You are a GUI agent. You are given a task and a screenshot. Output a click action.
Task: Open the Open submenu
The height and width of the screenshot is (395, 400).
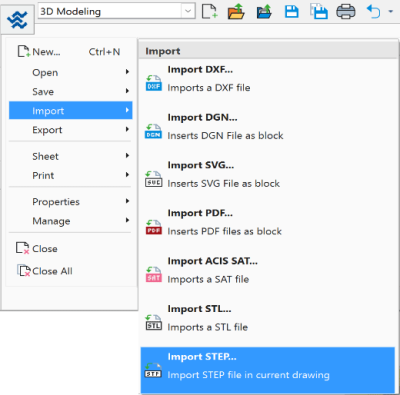[x=70, y=72]
